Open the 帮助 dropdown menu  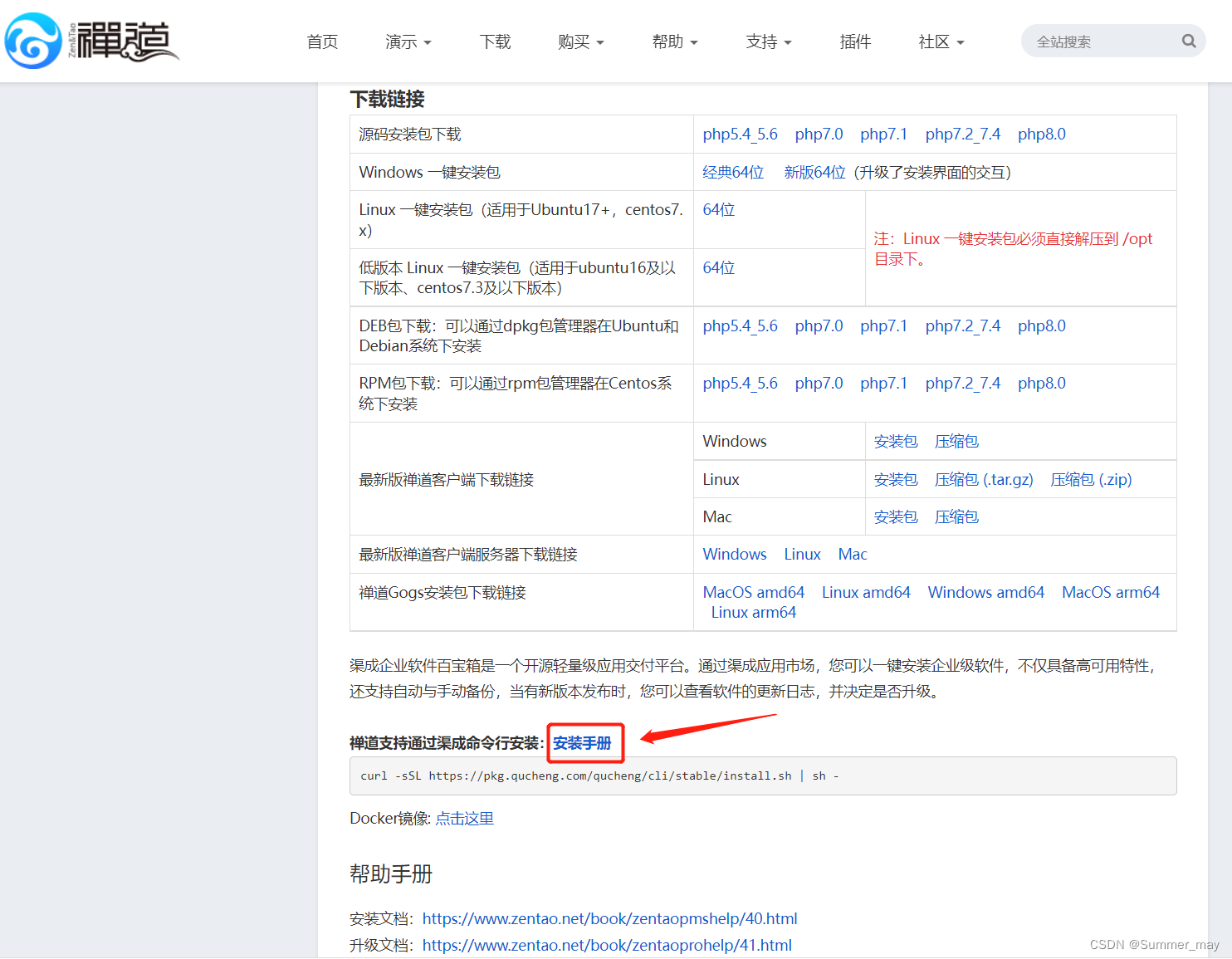(675, 42)
